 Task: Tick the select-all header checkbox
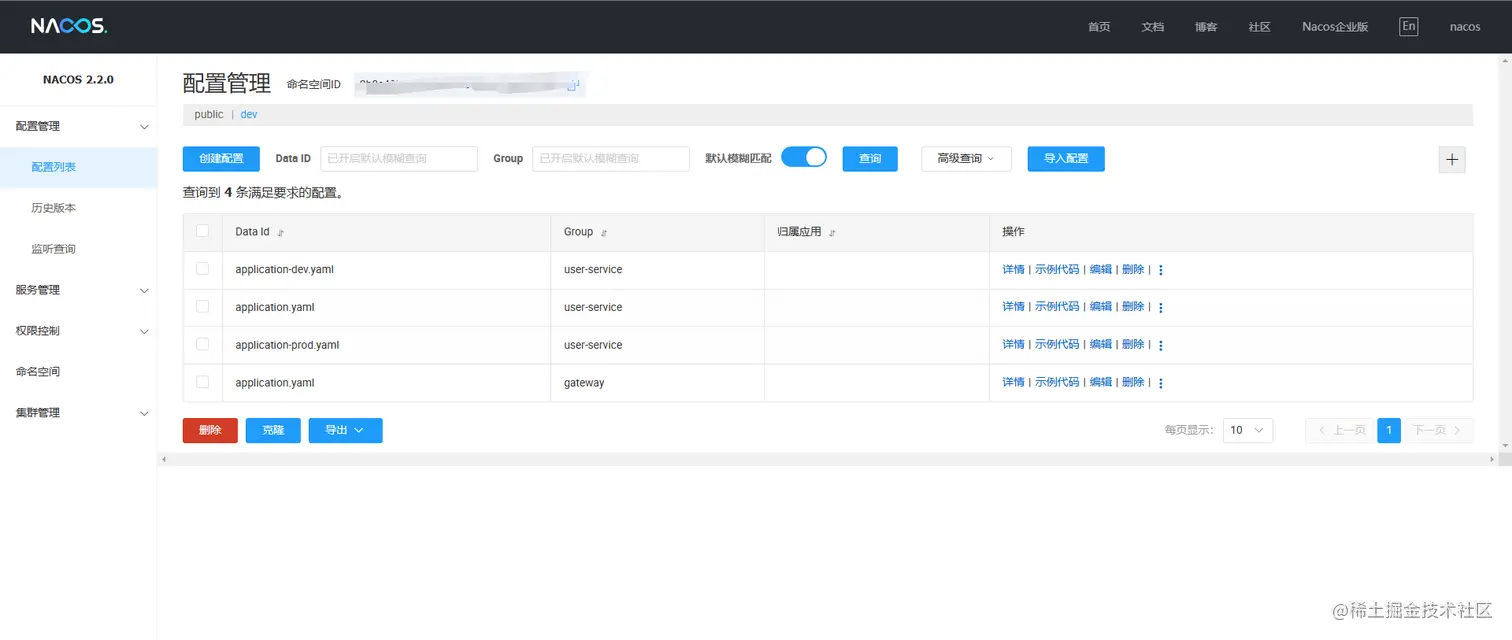203,231
